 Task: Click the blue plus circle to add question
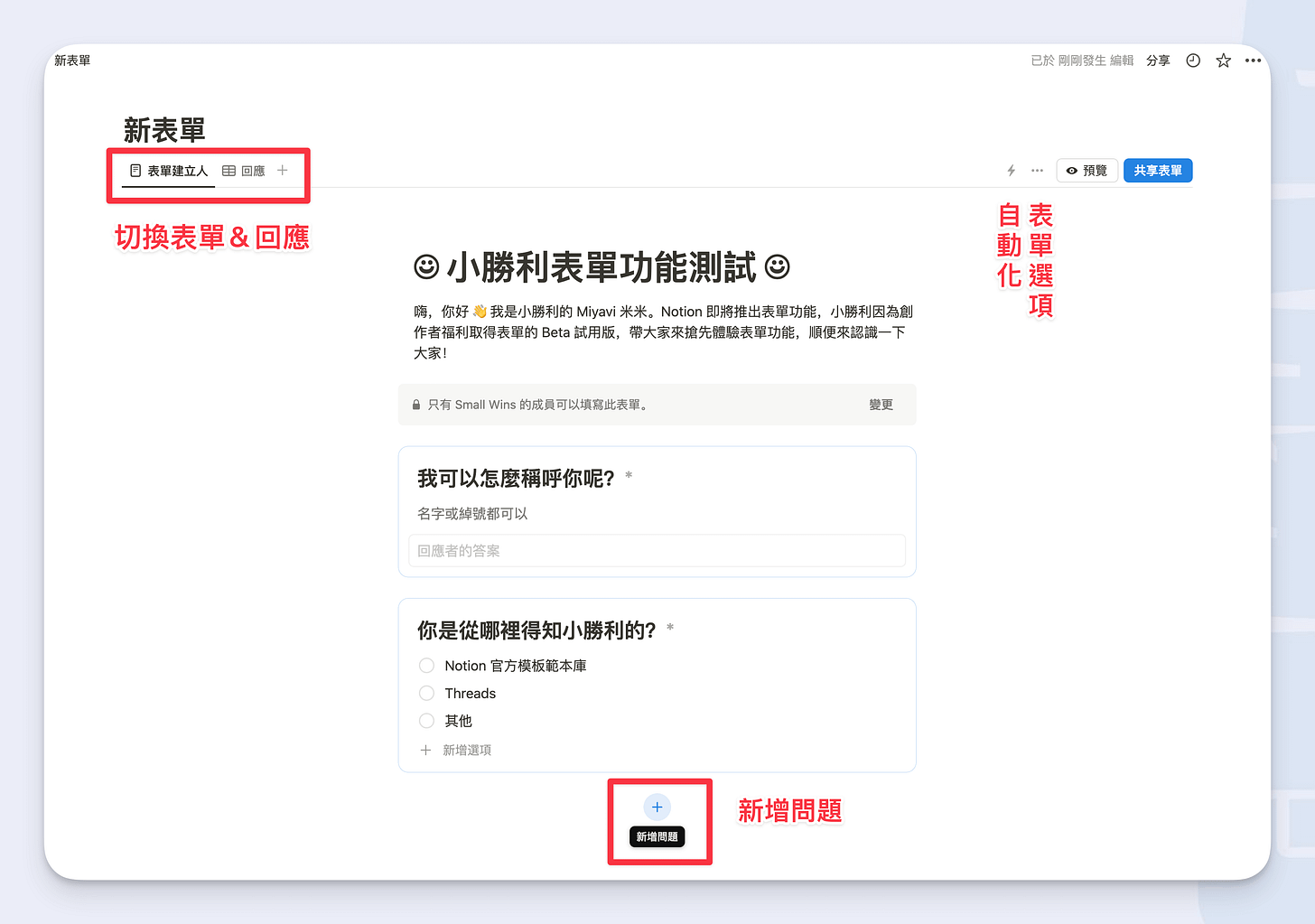[657, 807]
